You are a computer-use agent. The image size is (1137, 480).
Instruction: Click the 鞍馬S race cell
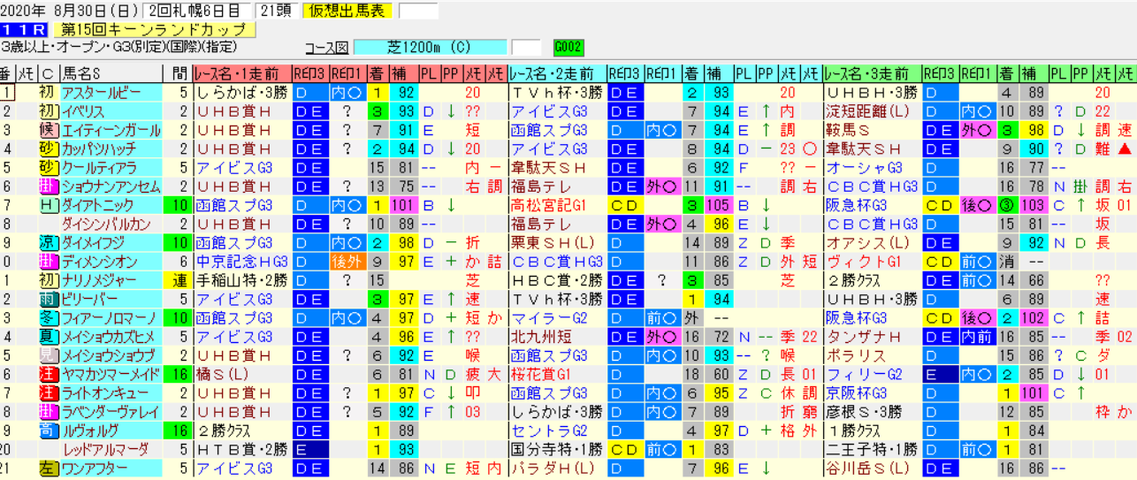point(873,130)
